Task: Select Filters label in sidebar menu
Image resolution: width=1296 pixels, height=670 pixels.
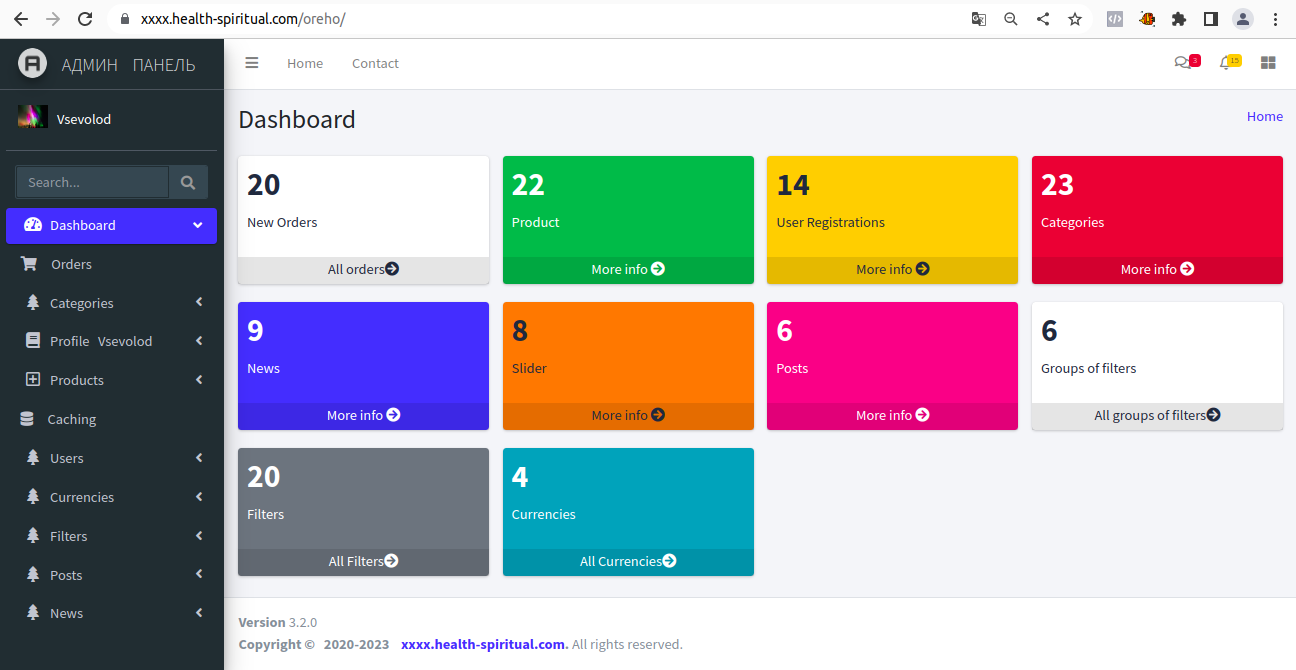Action: [x=69, y=536]
